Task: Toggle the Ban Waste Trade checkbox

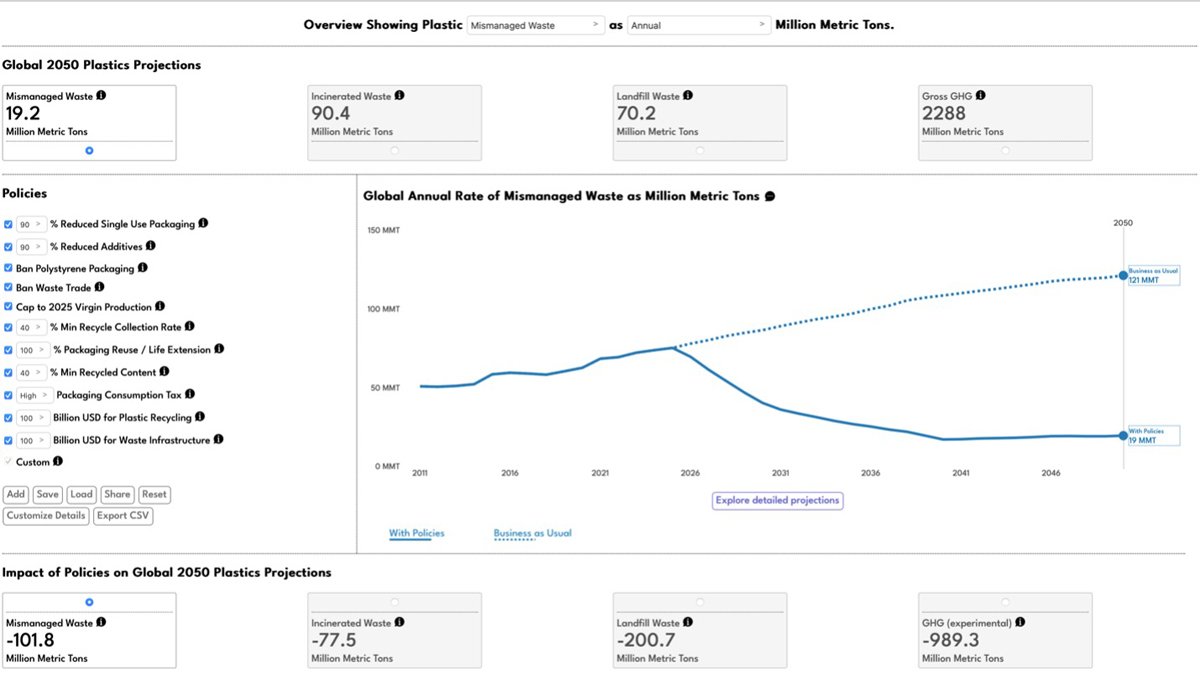Action: [9, 288]
